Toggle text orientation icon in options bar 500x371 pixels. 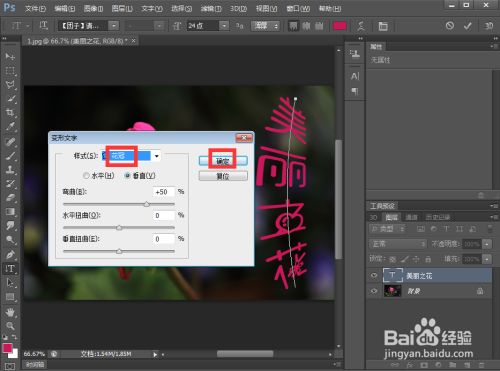[x=43, y=26]
